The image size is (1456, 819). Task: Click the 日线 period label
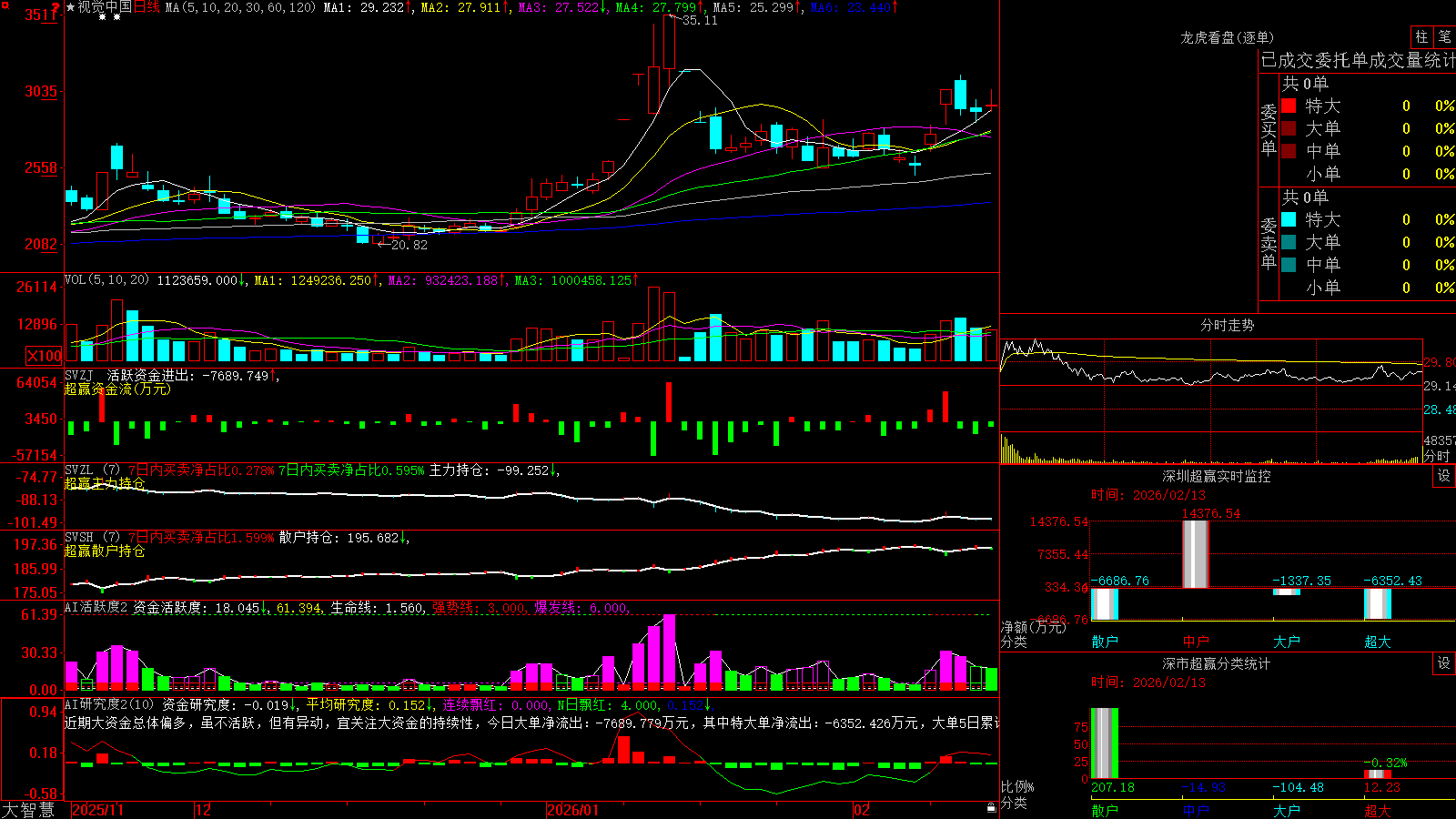pos(147,7)
